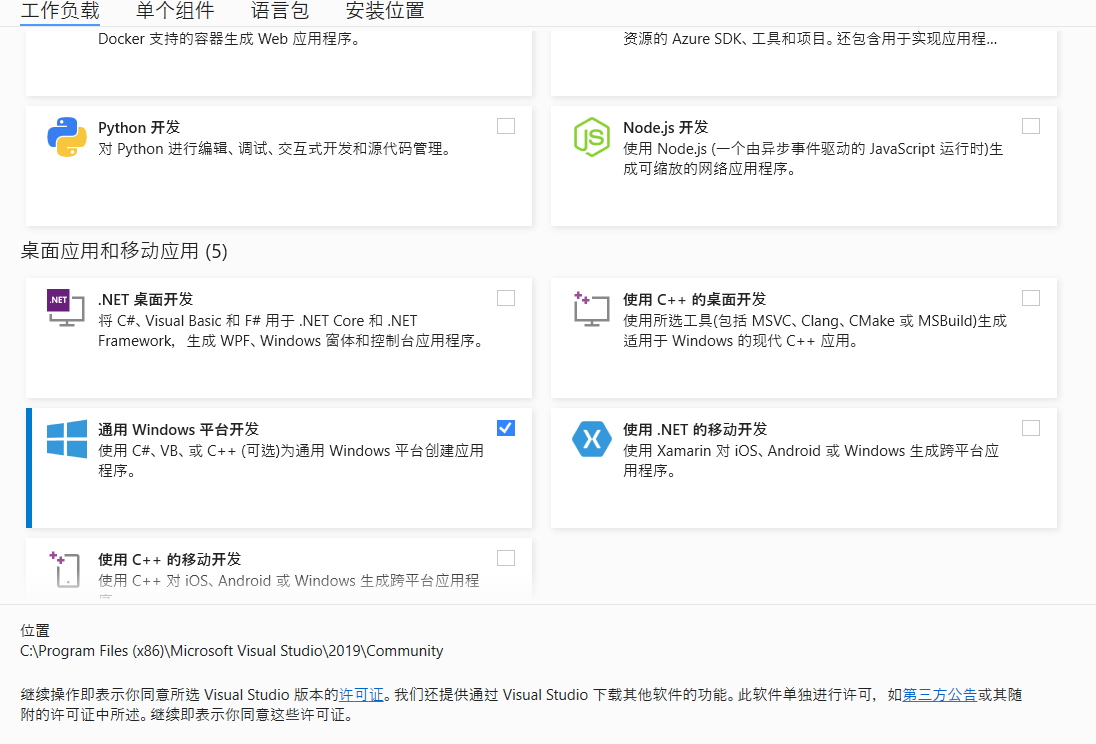Click the Xamarin X icon
This screenshot has height=744, width=1096.
coord(591,439)
